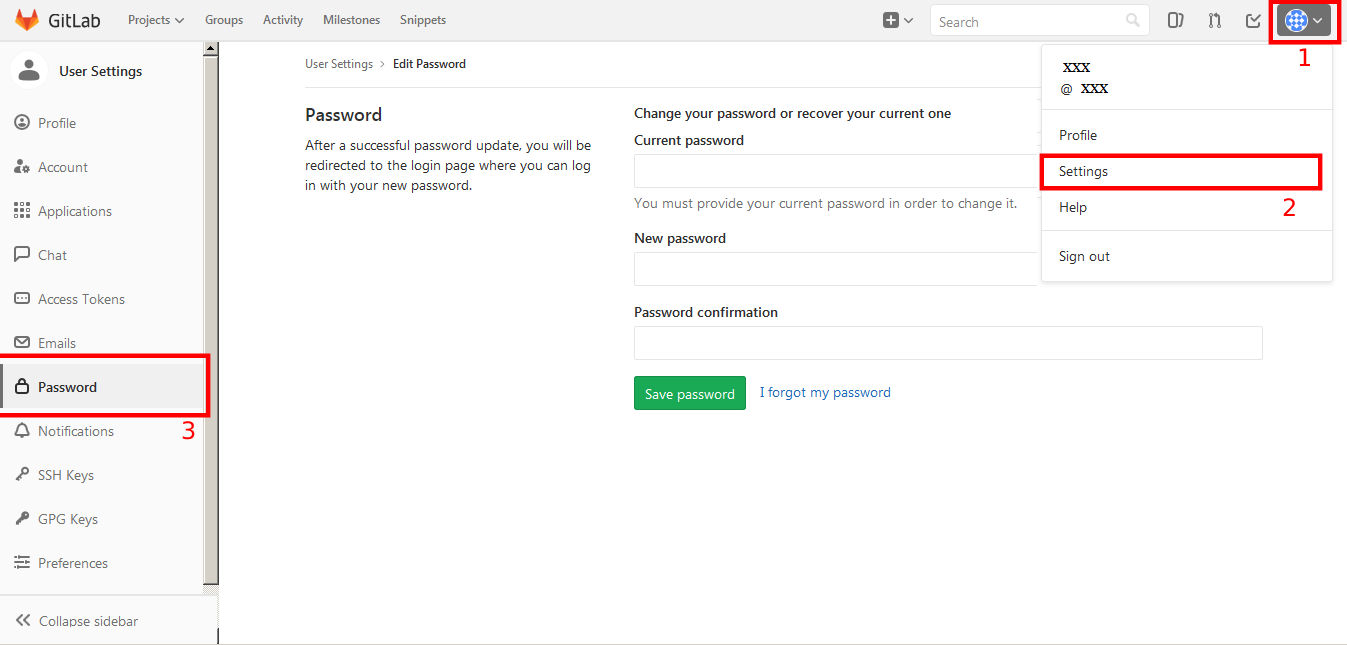Screen dimensions: 1347x645
Task: Click the Access Tokens sidebar icon
Action: click(22, 299)
